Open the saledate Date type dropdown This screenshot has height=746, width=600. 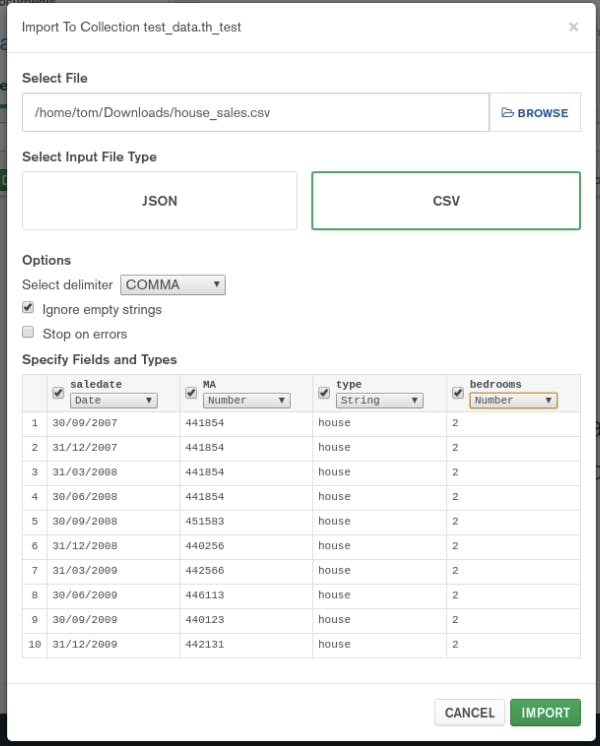tap(114, 400)
